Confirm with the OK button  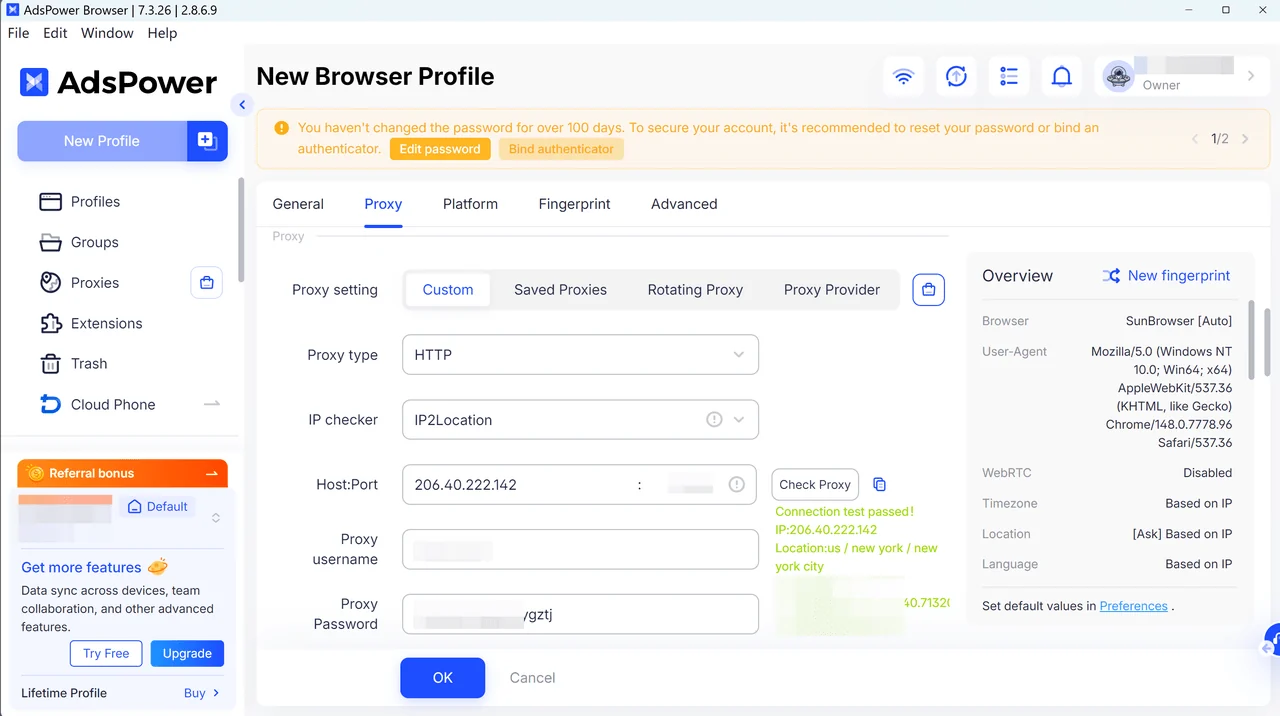click(x=443, y=678)
